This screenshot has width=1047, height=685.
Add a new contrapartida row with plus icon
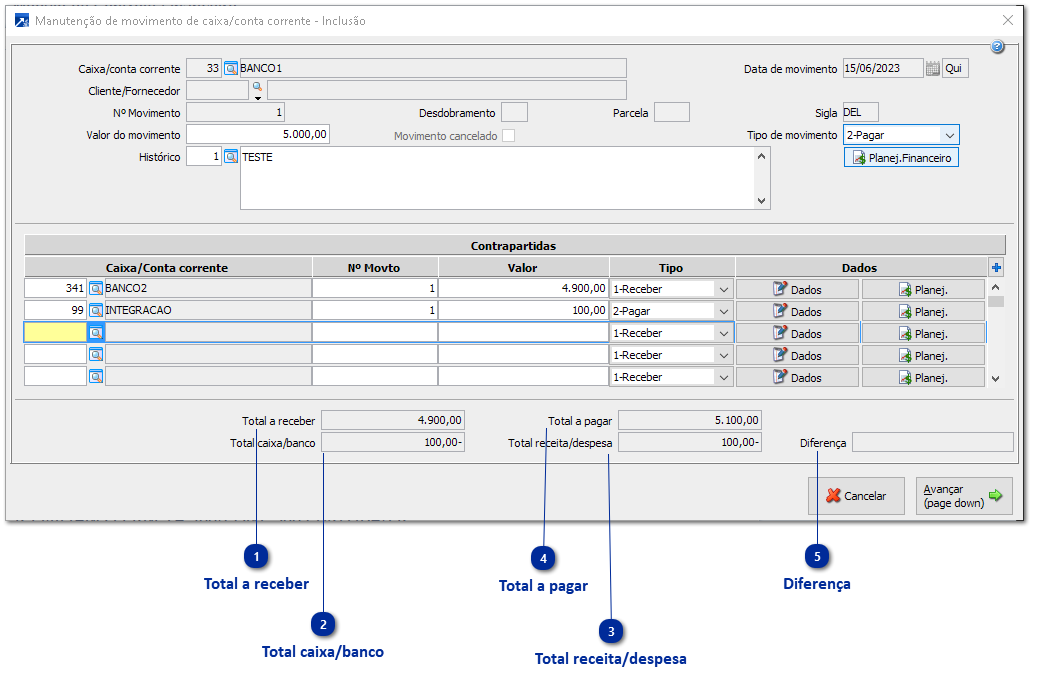995,268
